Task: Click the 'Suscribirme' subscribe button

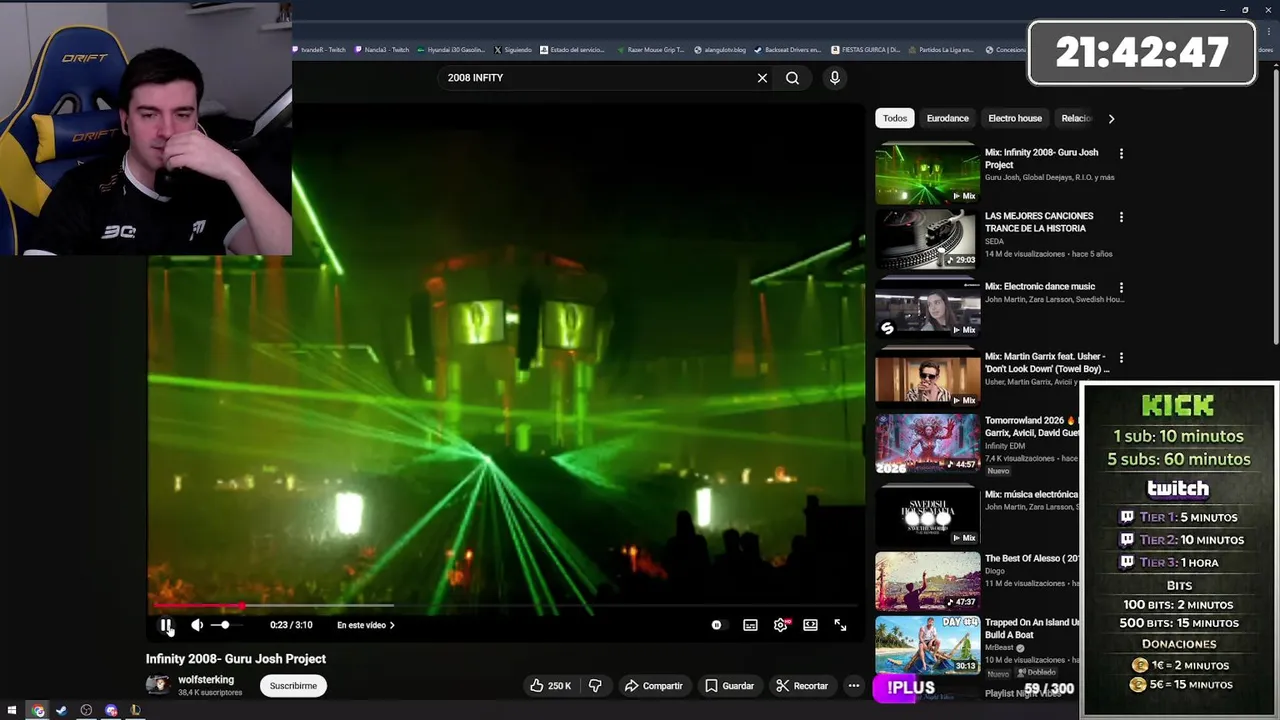Action: coord(293,686)
